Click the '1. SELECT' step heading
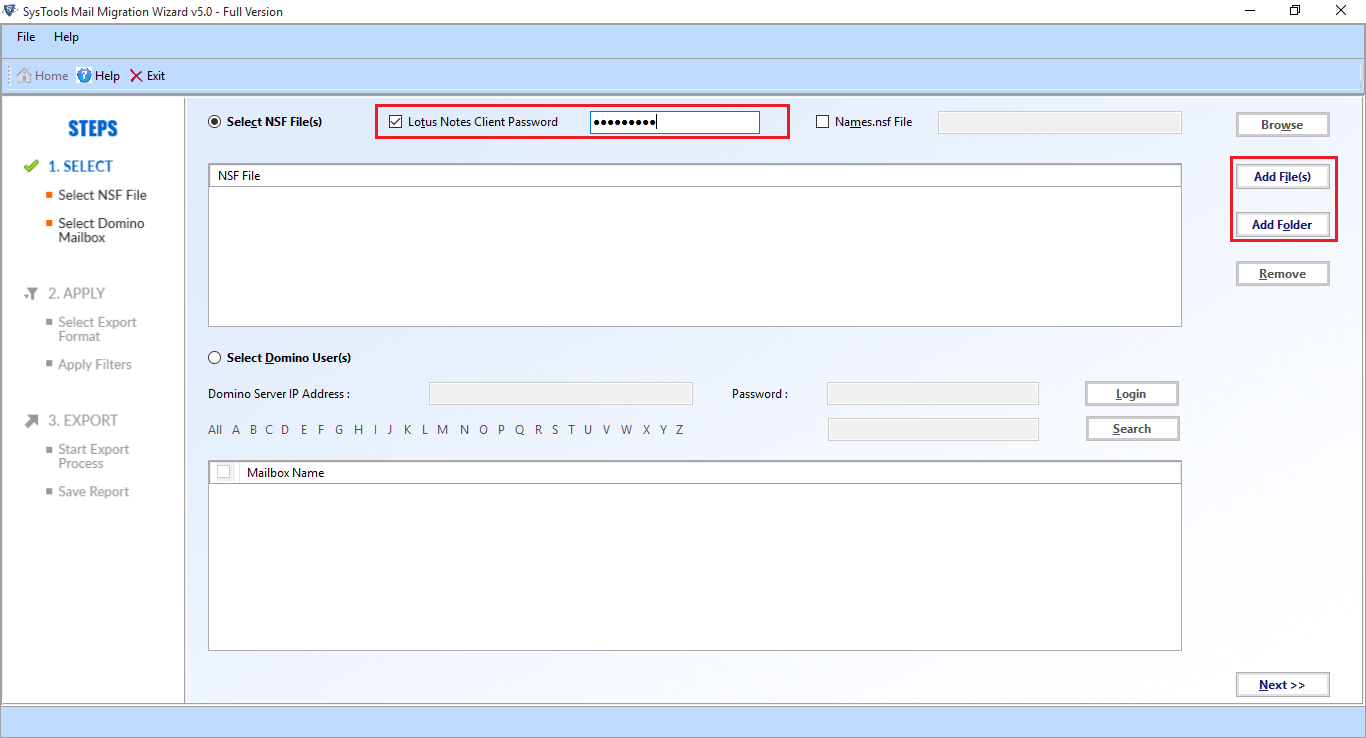The height and width of the screenshot is (738, 1366). [80, 166]
